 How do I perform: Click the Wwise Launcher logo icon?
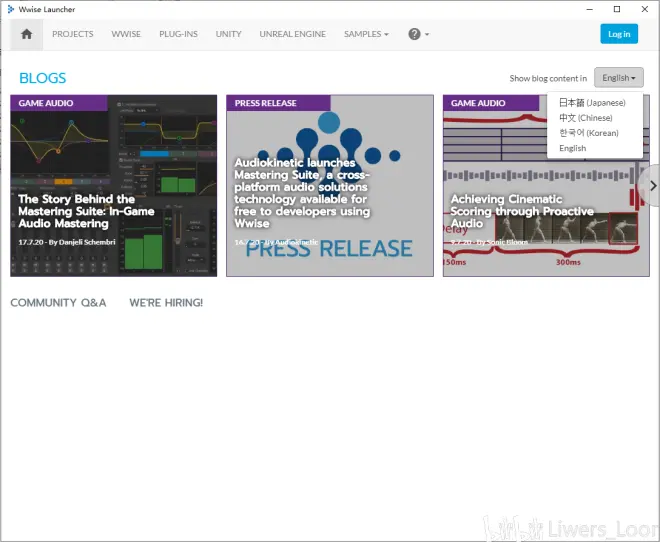pyautogui.click(x=11, y=9)
